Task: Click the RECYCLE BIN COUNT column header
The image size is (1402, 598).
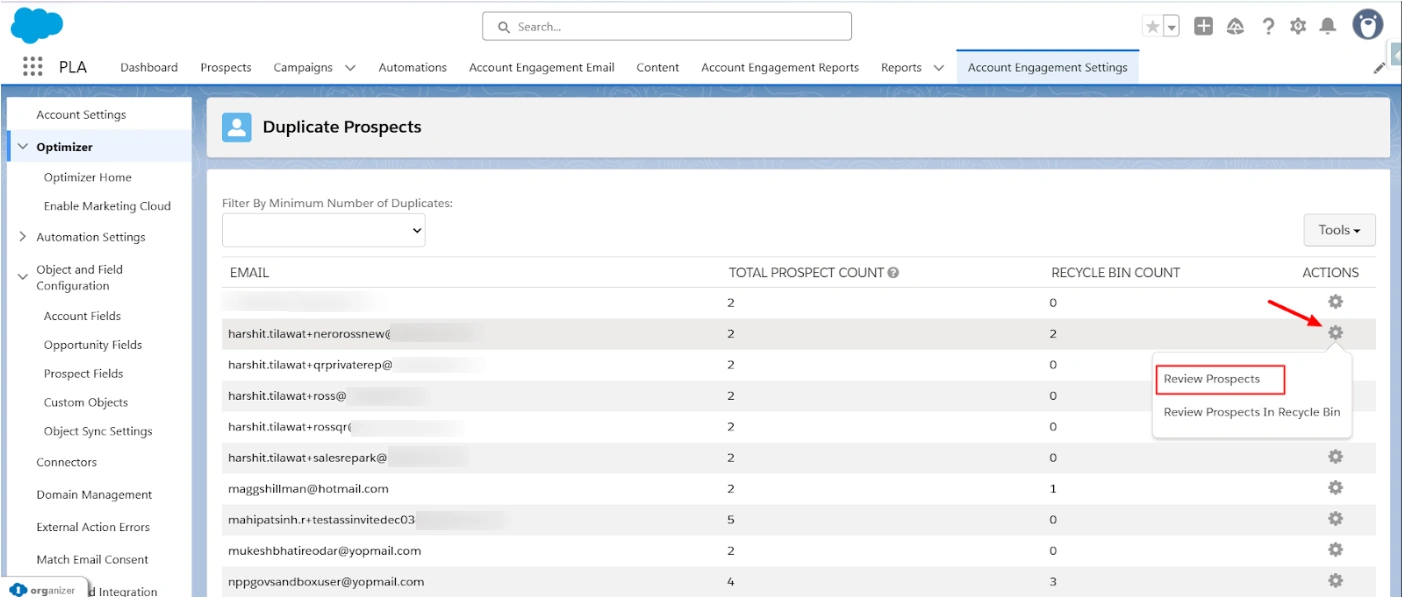Action: click(x=1115, y=273)
